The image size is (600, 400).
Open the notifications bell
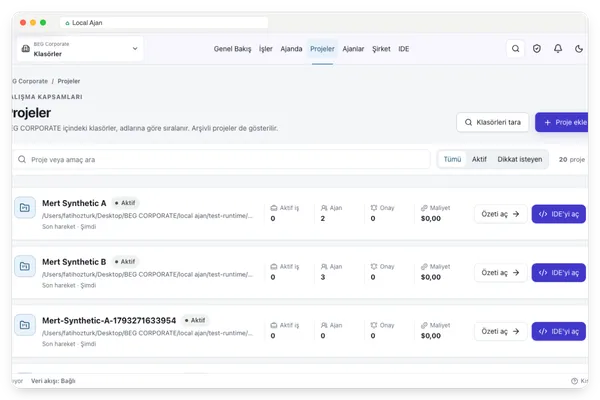click(x=558, y=49)
